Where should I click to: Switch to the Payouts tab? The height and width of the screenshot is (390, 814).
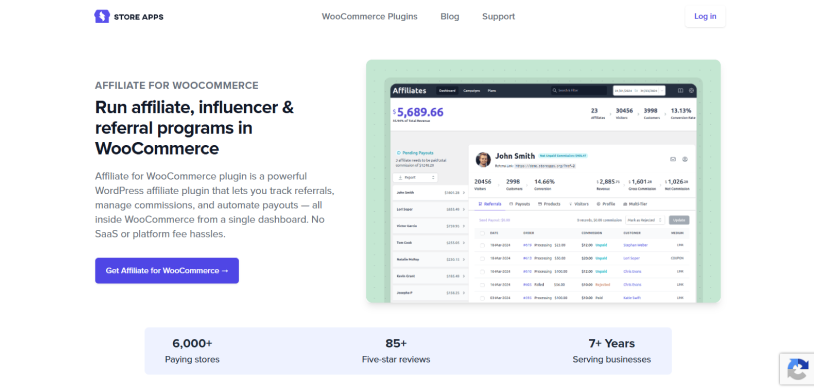(x=520, y=204)
